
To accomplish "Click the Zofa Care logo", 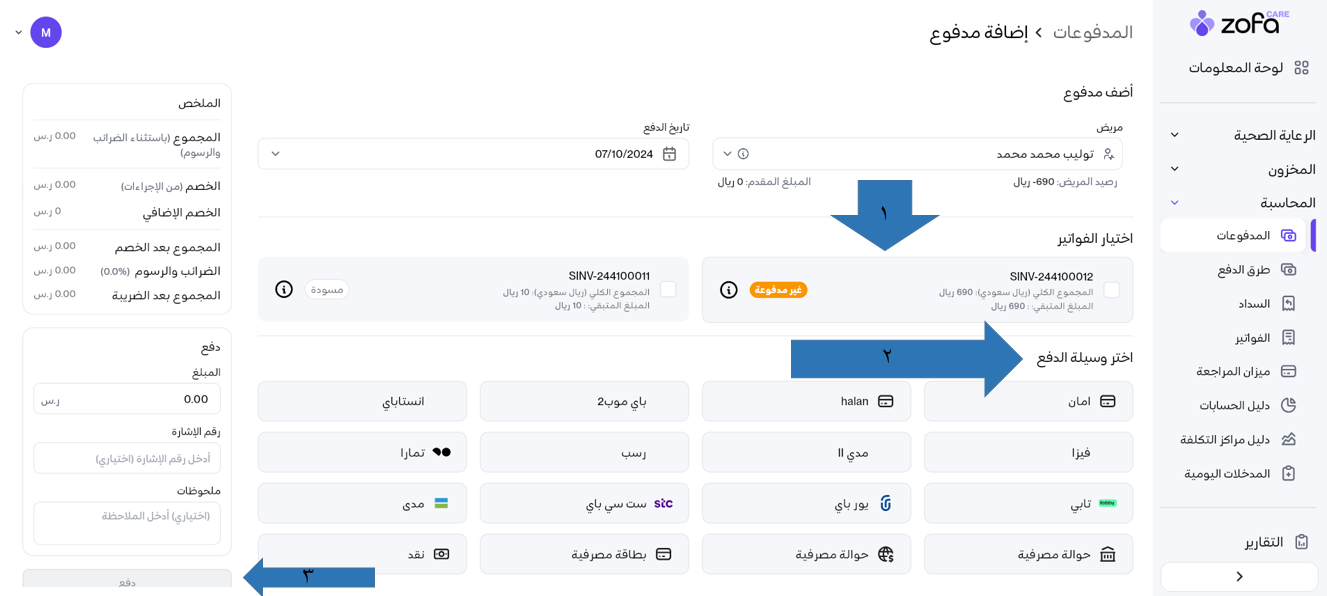I will (1239, 23).
